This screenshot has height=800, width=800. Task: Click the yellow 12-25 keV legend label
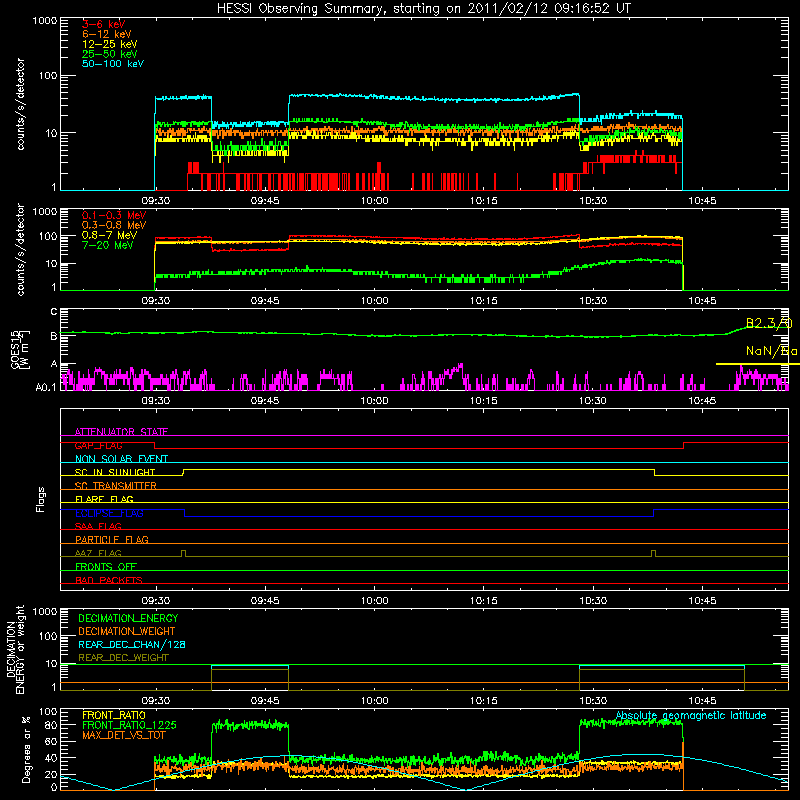[x=109, y=44]
